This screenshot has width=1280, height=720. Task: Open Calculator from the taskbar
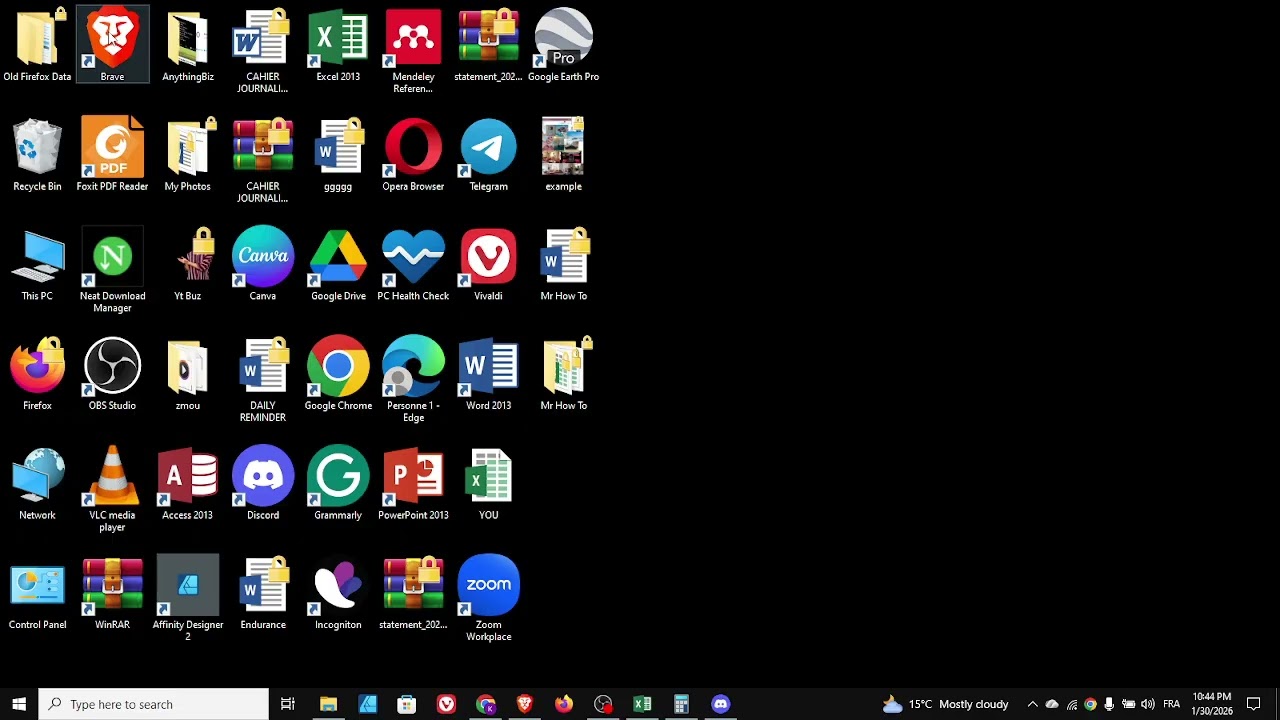(x=681, y=704)
